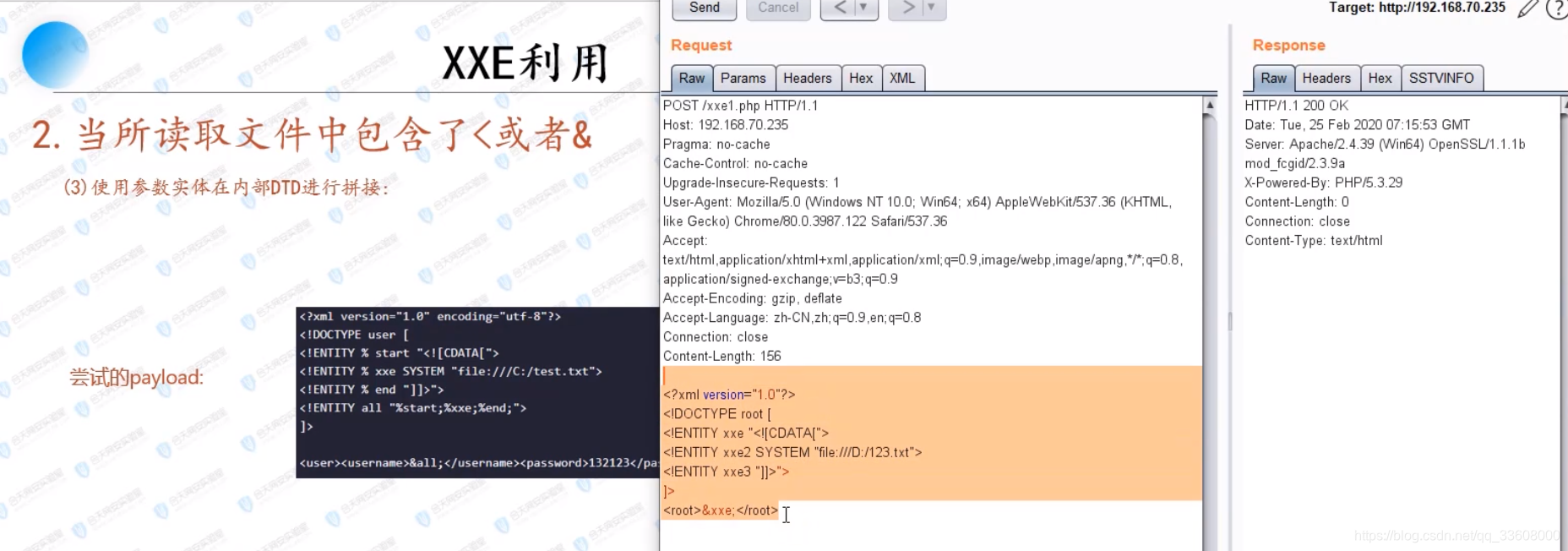Open the back history dropdown arrow
Viewport: 1568px width, 551px height.
[864, 8]
